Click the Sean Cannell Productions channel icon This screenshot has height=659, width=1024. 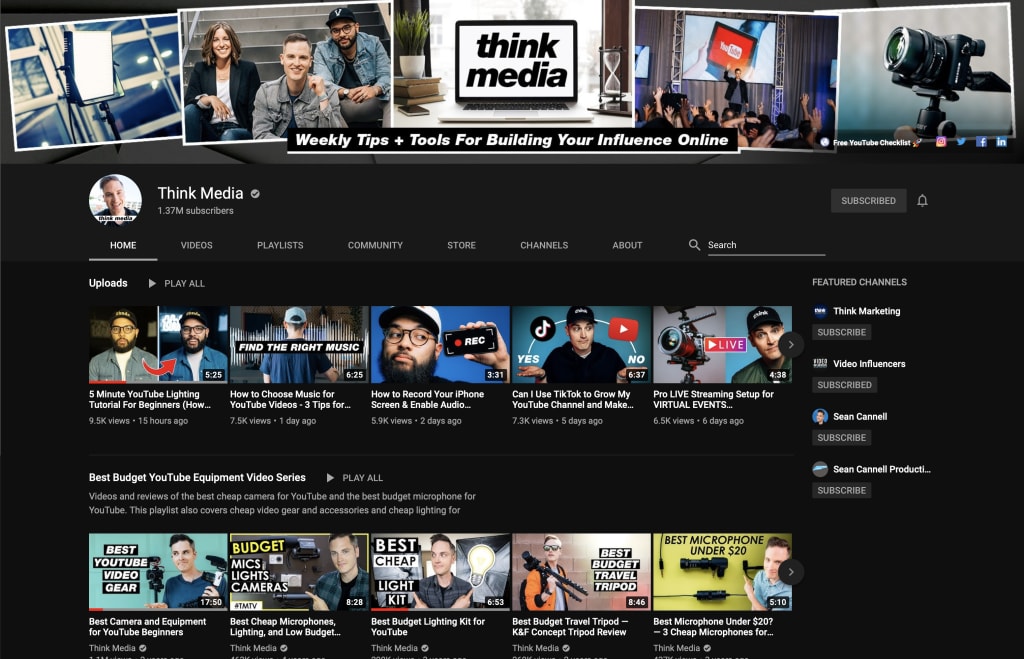pos(820,469)
